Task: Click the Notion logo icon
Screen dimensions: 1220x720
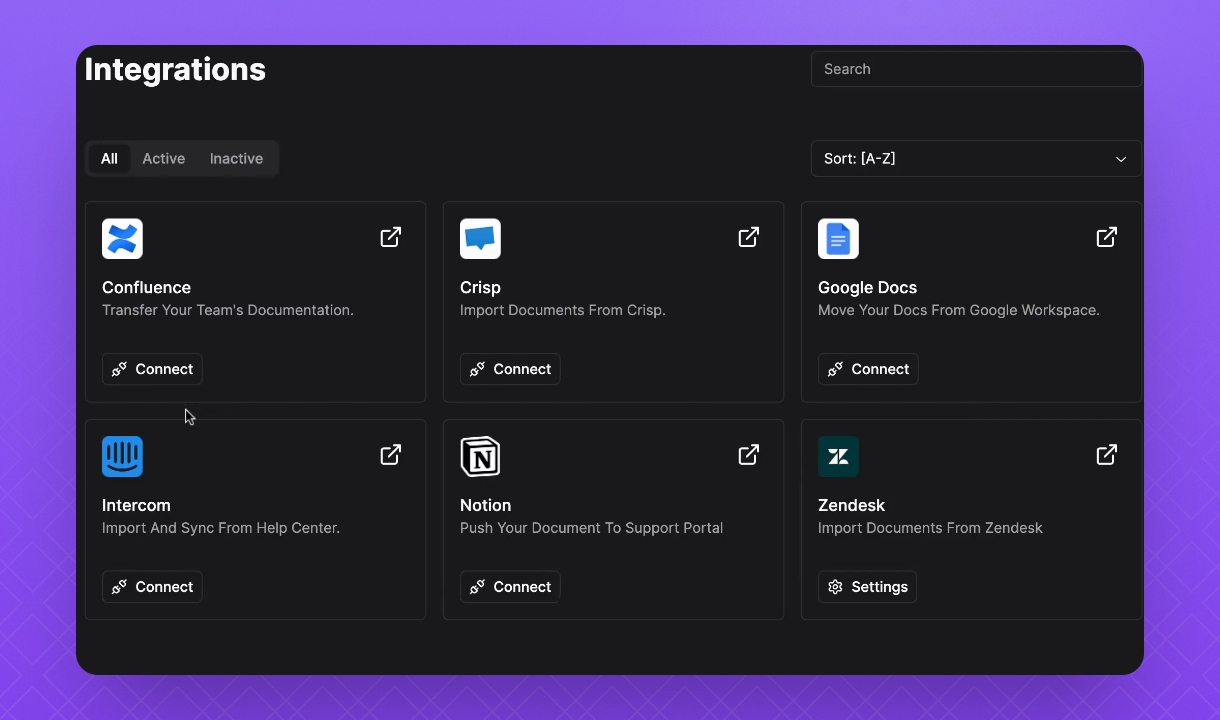Action: pyautogui.click(x=480, y=456)
